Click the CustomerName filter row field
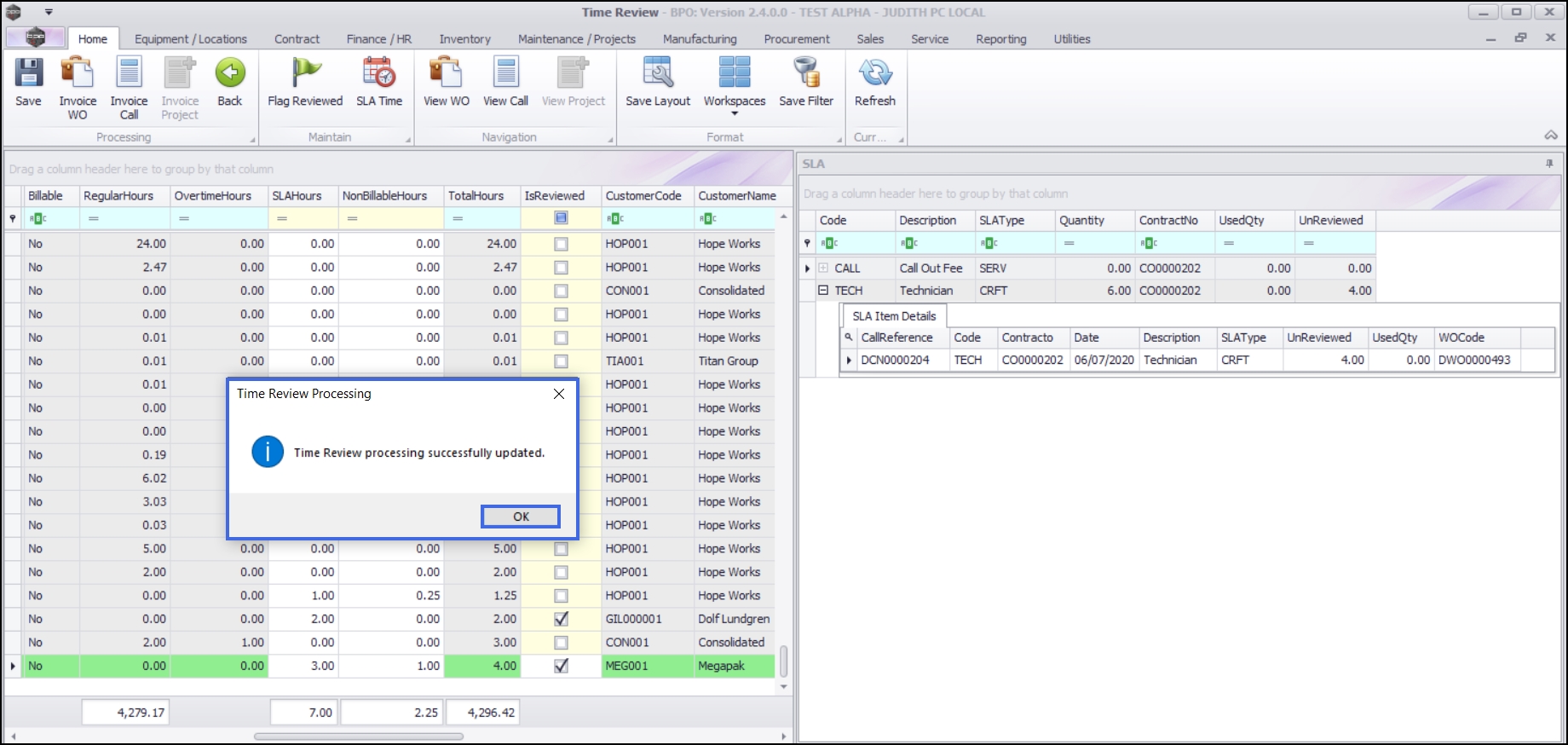This screenshot has width=1568, height=745. (x=741, y=219)
